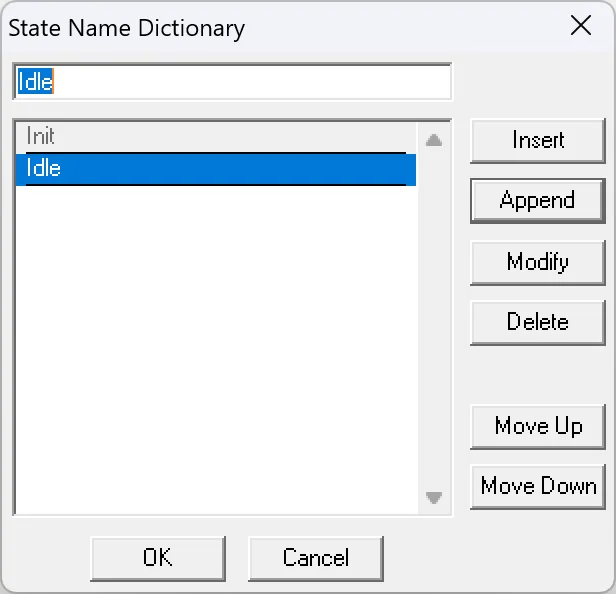Viewport: 616px width, 594px height.
Task: Click Modify to update the state name
Action: [x=537, y=263]
